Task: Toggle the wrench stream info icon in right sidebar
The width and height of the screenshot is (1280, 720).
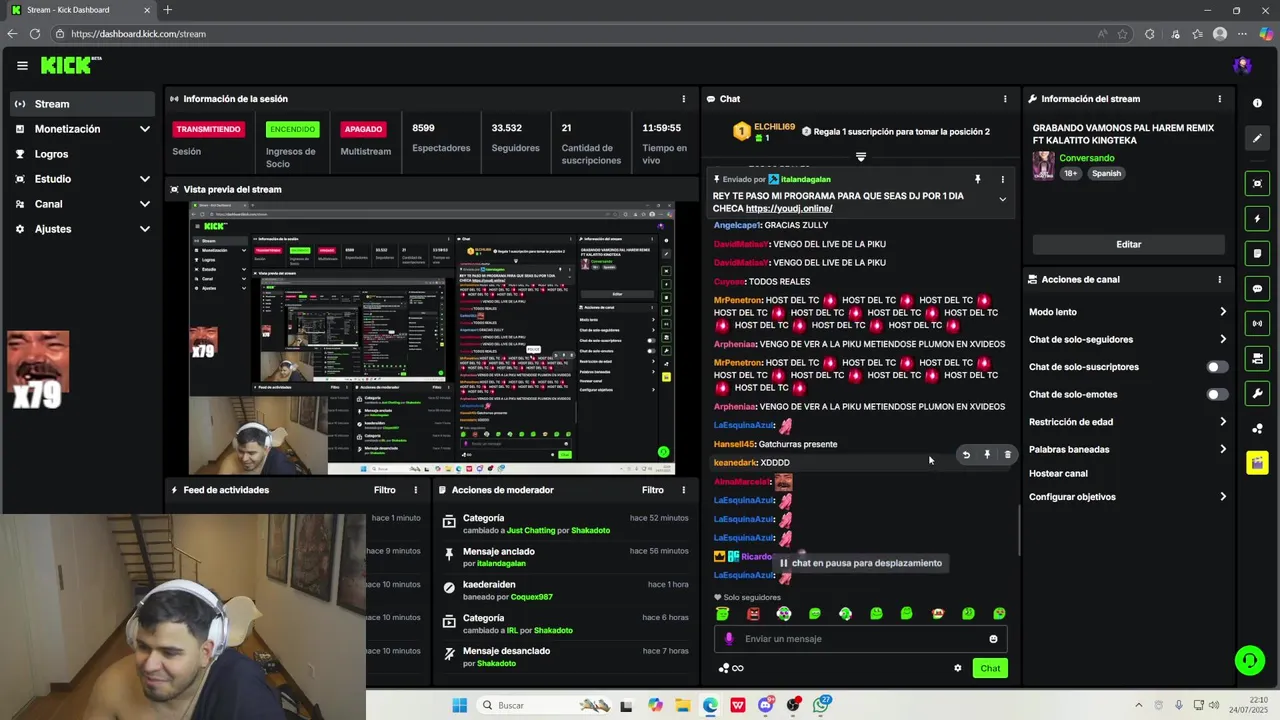Action: pos(1257,393)
